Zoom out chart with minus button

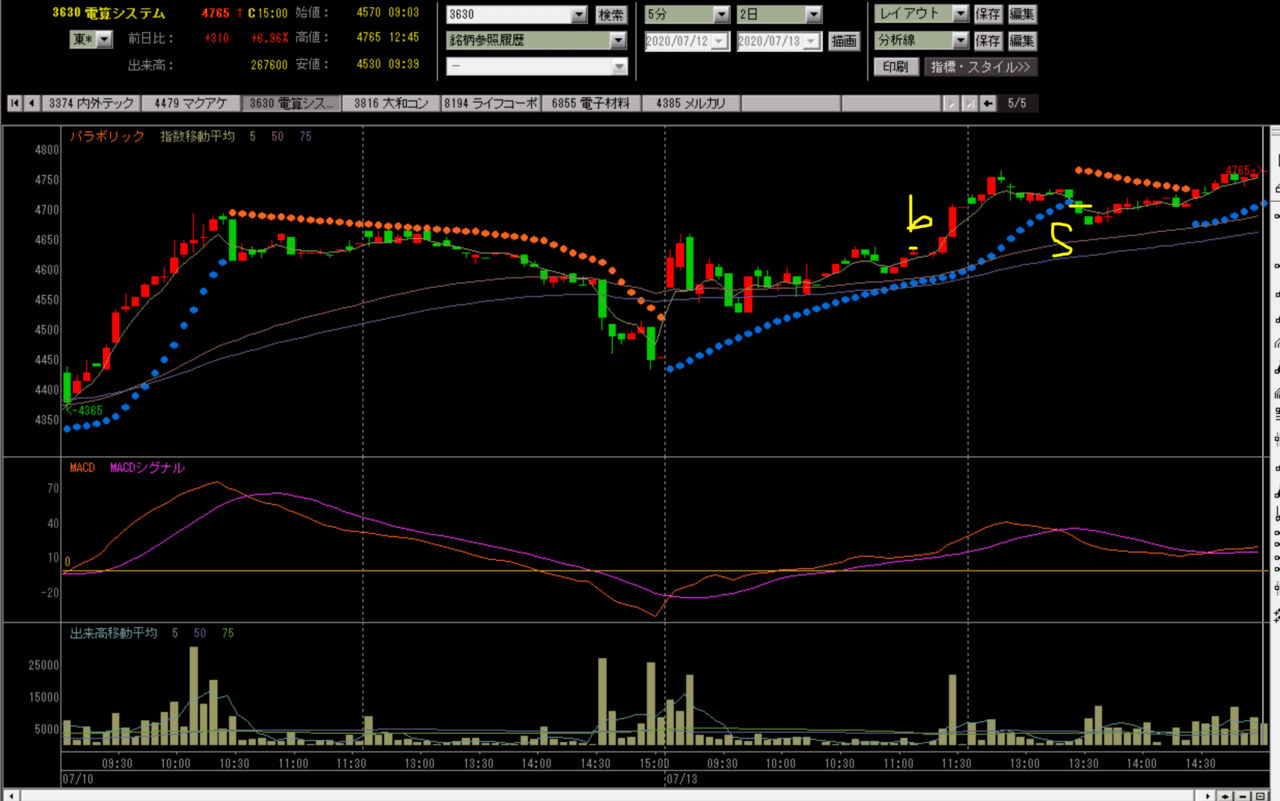click(x=1242, y=795)
